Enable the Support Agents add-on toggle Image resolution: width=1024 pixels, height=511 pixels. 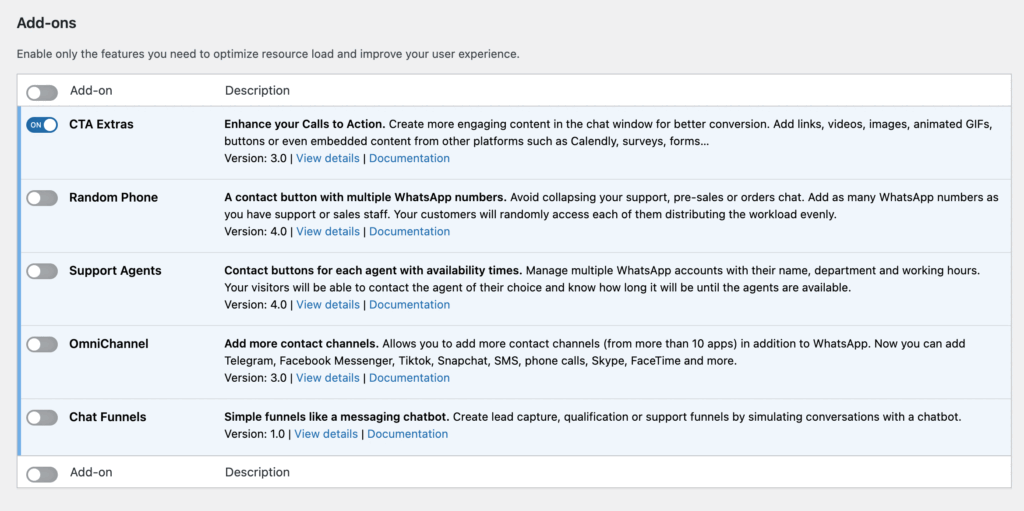pyautogui.click(x=42, y=271)
